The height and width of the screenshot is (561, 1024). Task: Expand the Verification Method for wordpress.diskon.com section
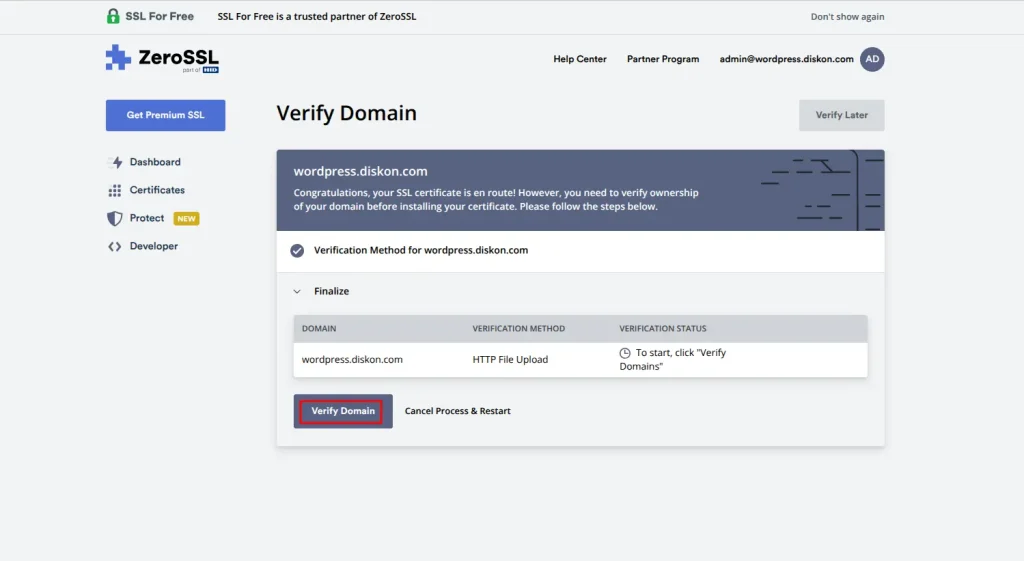tap(580, 251)
